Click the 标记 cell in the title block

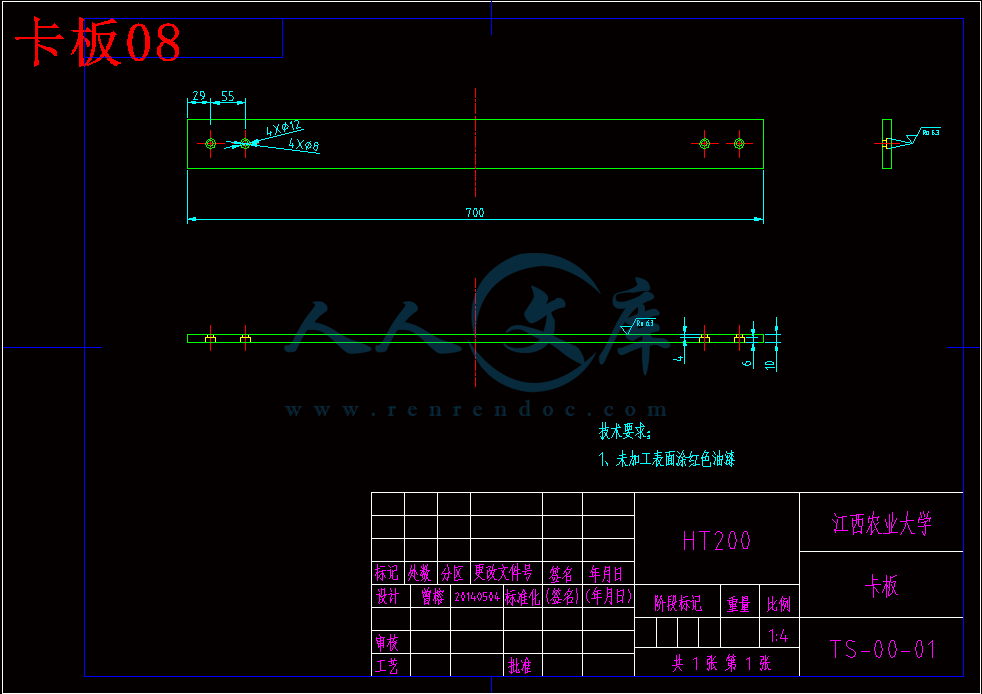(386, 572)
